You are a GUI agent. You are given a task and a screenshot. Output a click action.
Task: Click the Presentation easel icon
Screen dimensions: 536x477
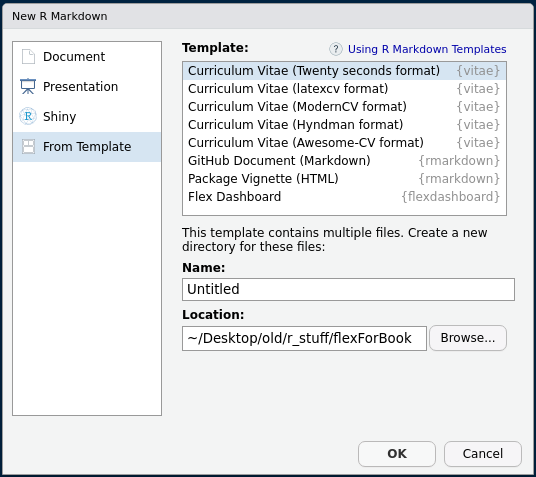point(28,86)
